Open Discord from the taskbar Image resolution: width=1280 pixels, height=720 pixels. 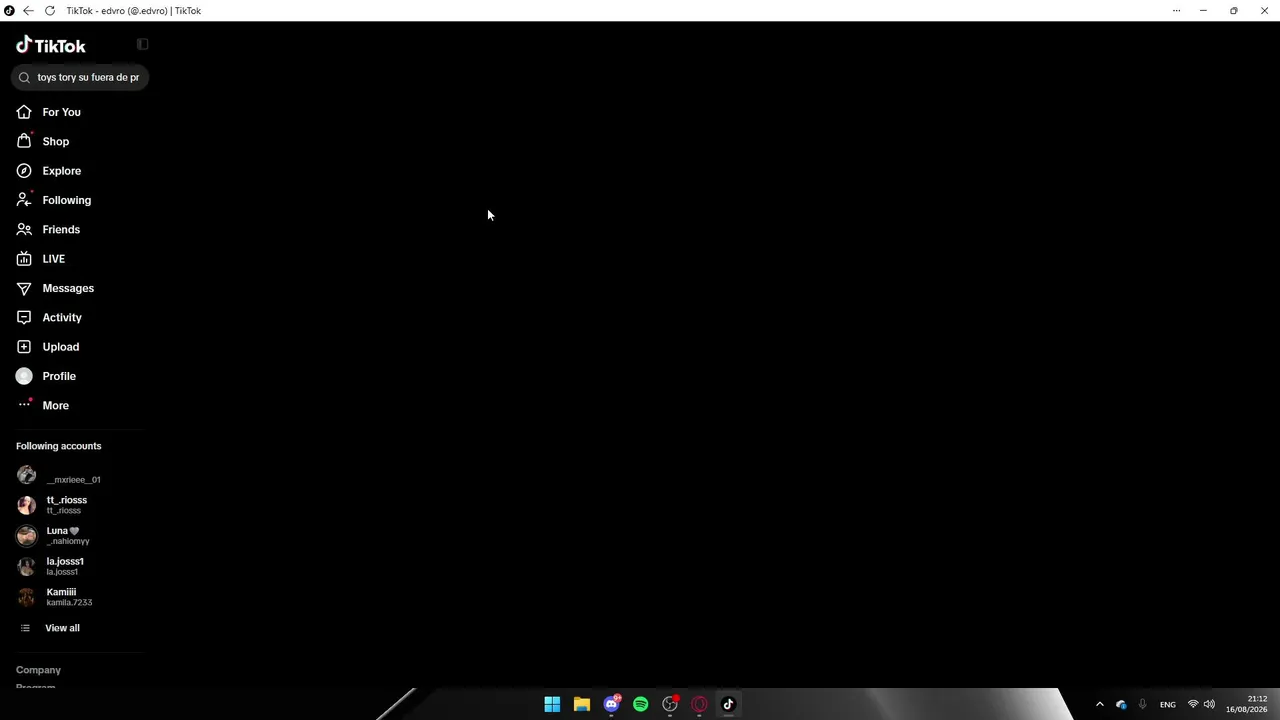pyautogui.click(x=611, y=704)
